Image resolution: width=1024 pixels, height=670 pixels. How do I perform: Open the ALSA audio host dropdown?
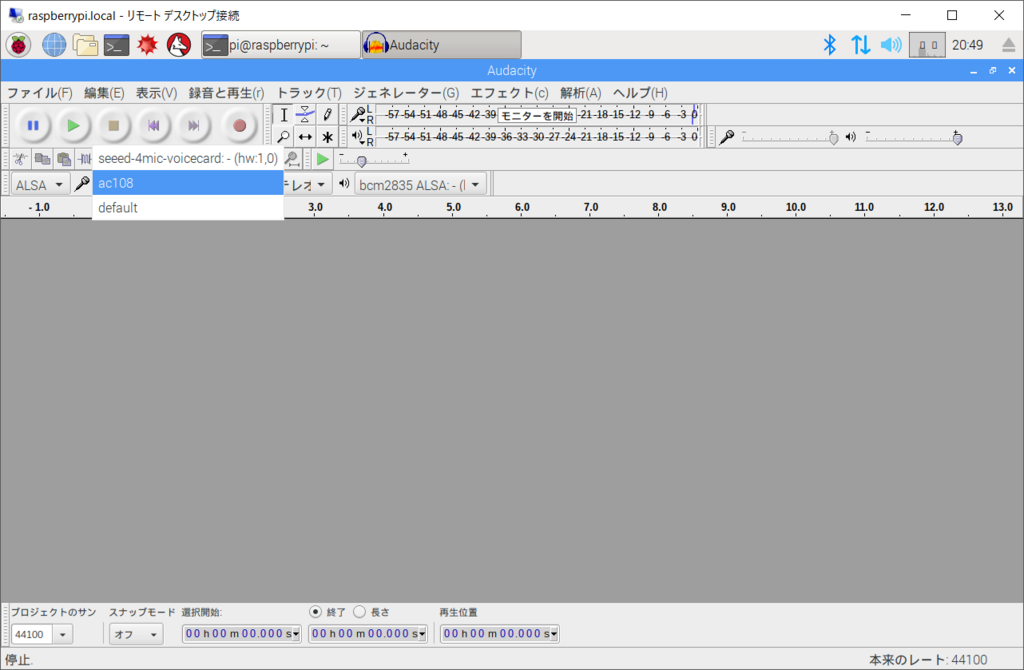pos(40,185)
